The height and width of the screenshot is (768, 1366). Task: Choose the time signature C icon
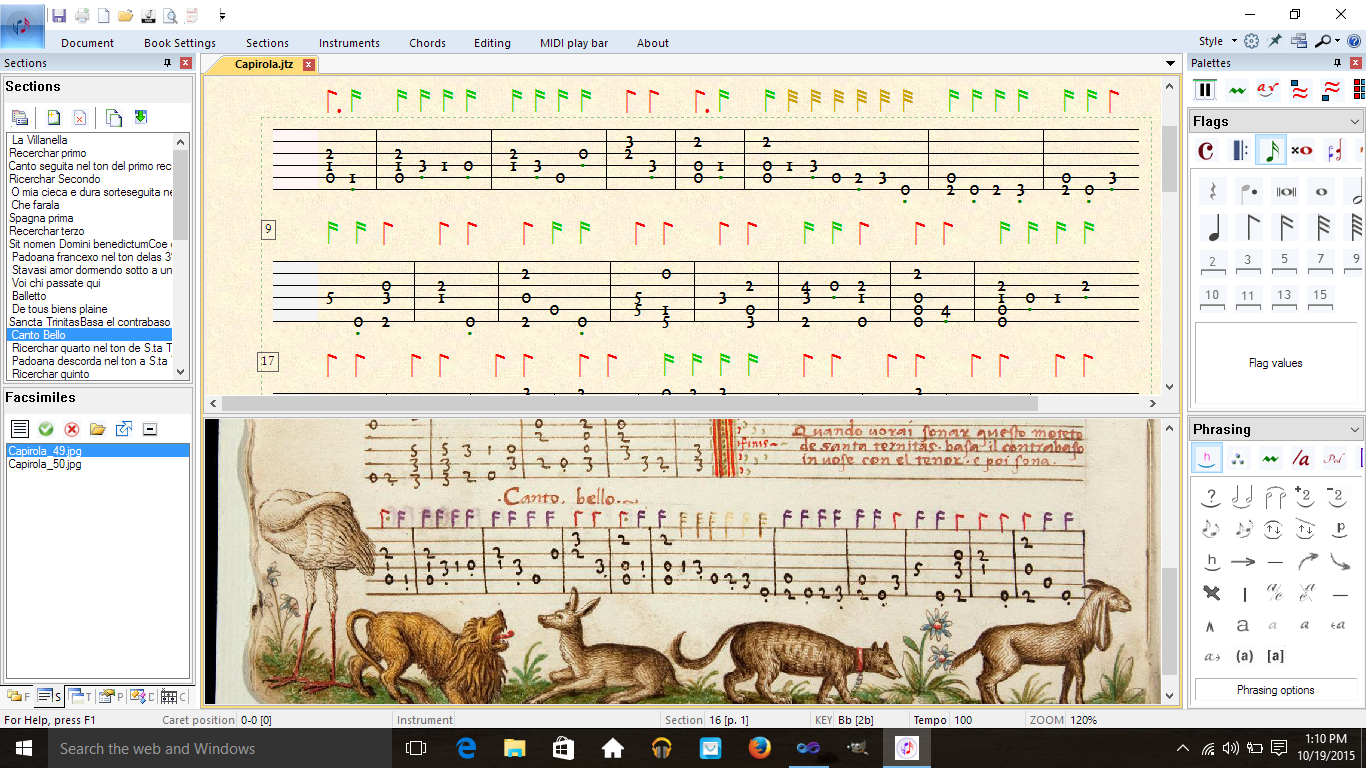tap(1206, 151)
